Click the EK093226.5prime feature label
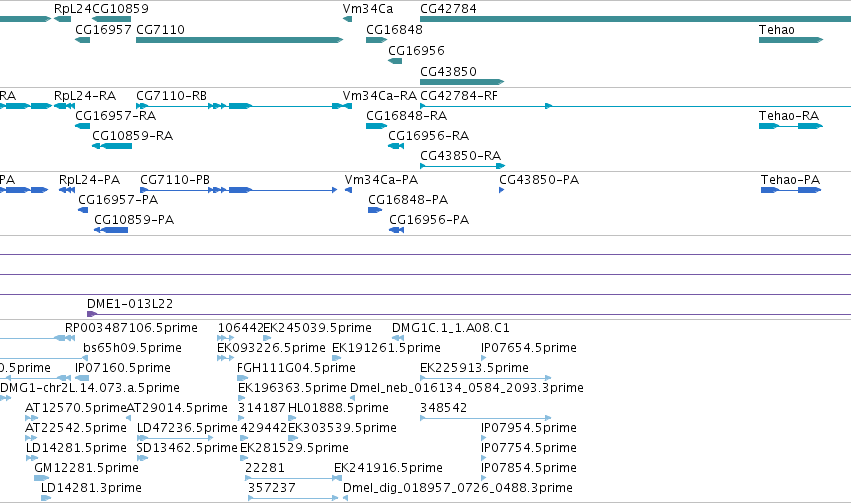The image size is (851, 503). 271,348
